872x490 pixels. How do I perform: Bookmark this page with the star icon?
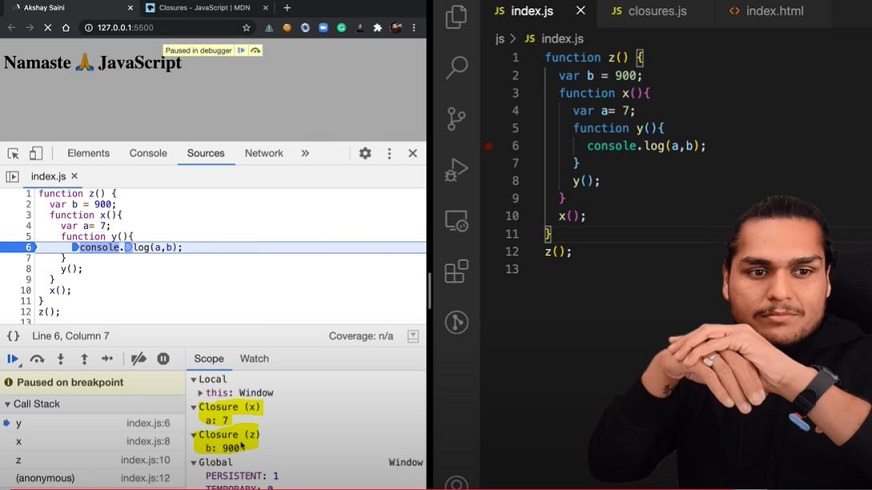pyautogui.click(x=246, y=28)
